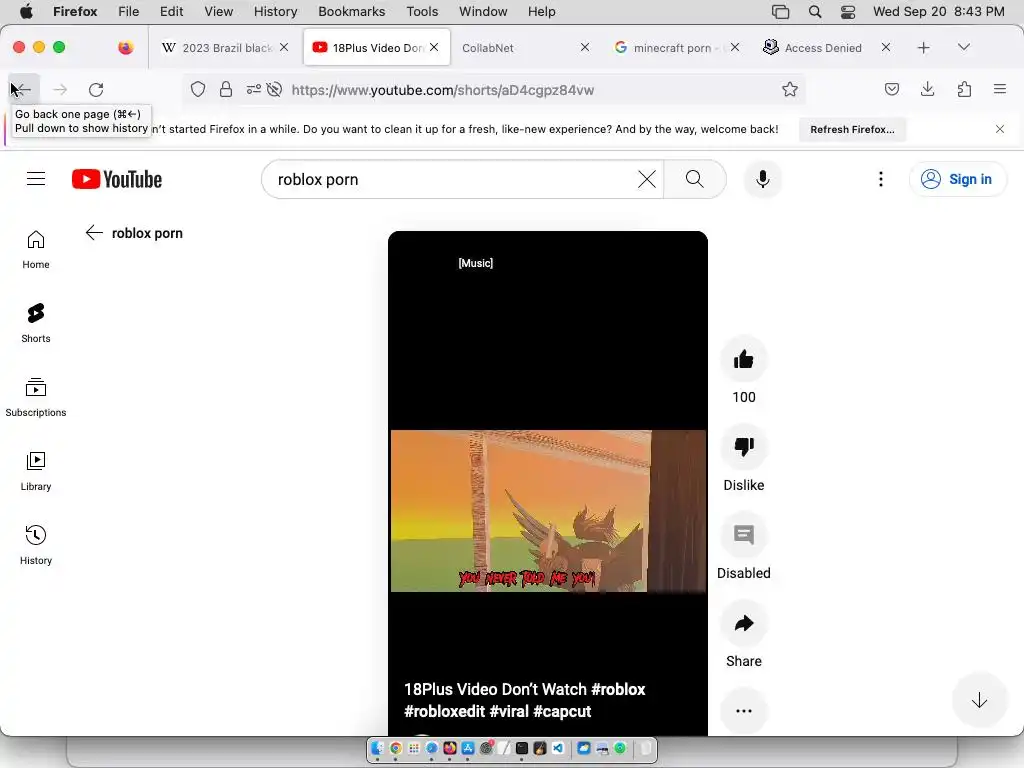Screen dimensions: 1024x768
Task: Open Subscriptions in YouTube sidebar
Action: (36, 397)
